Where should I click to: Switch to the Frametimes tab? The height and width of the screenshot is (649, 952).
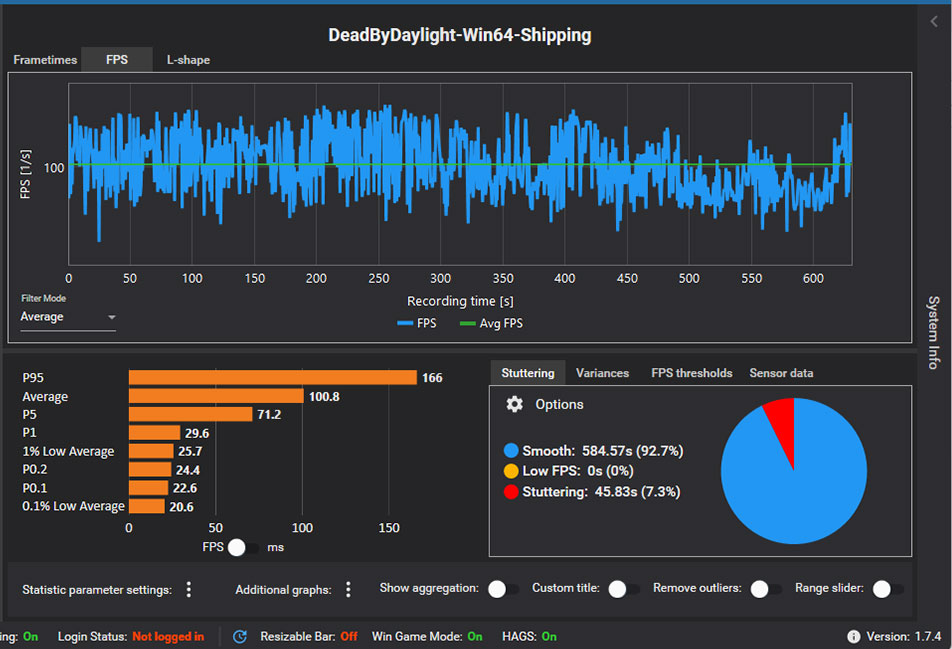tap(45, 60)
